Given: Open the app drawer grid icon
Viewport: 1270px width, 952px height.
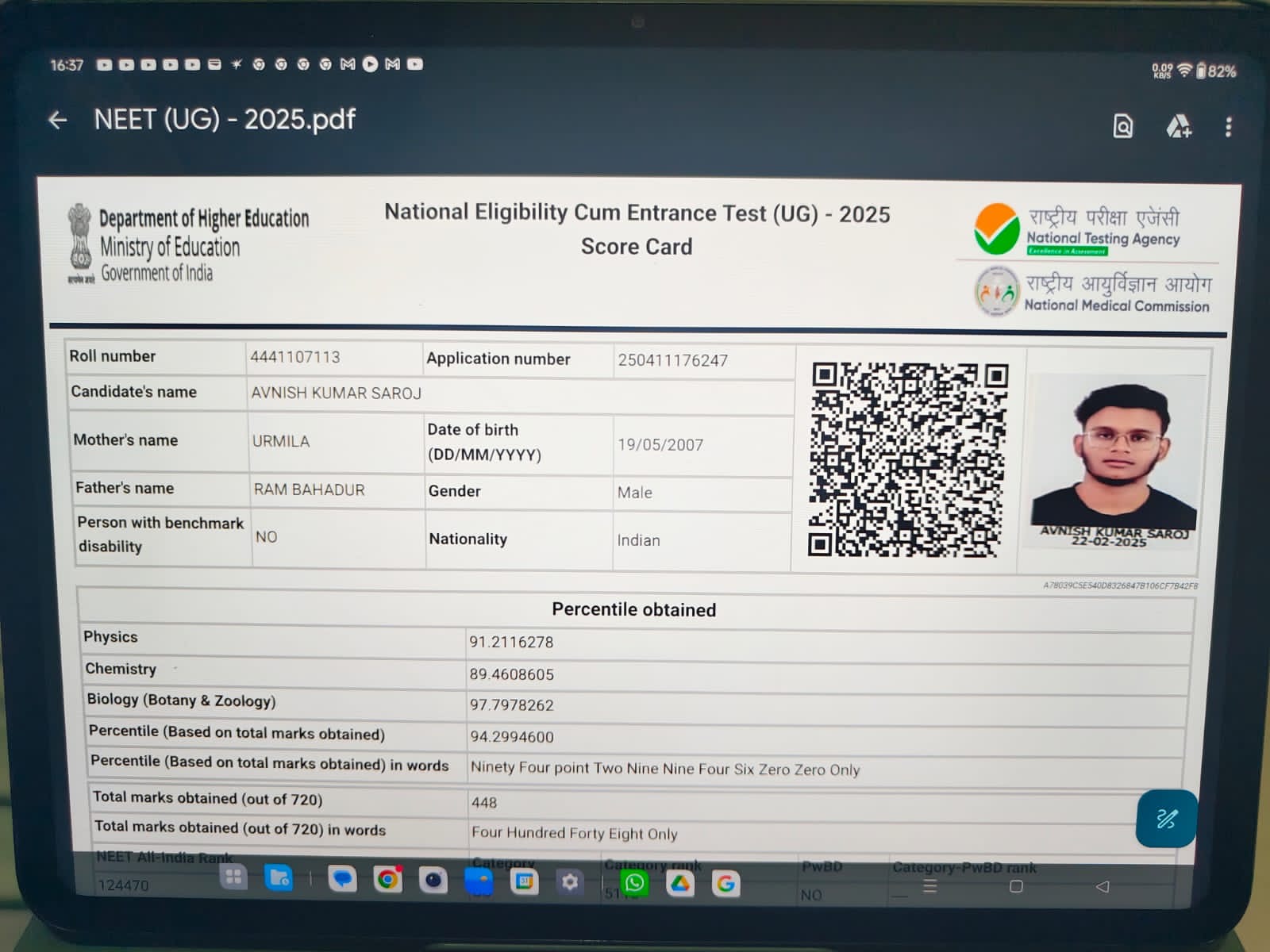Looking at the screenshot, I should tap(233, 877).
